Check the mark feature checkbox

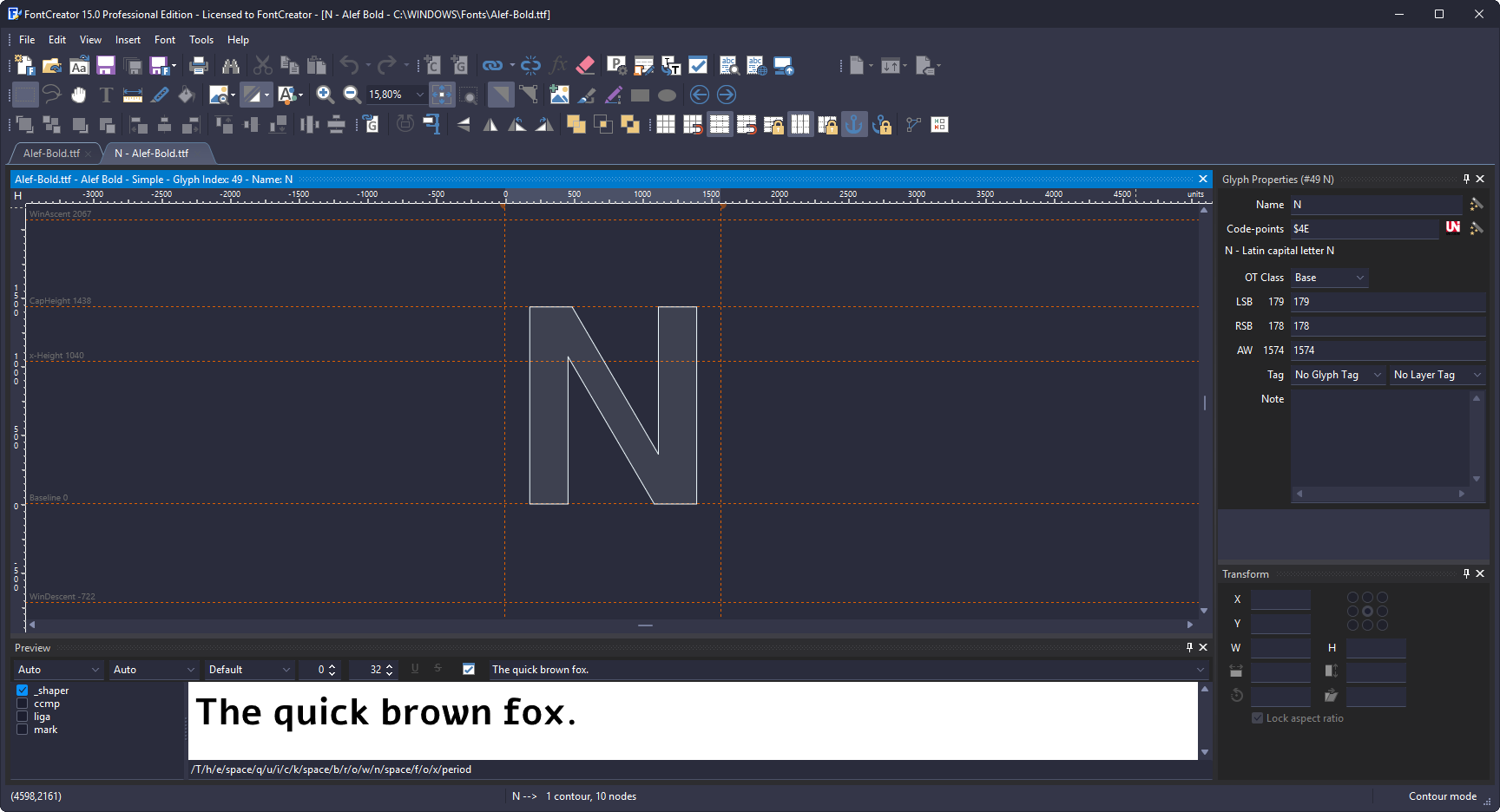(23, 730)
